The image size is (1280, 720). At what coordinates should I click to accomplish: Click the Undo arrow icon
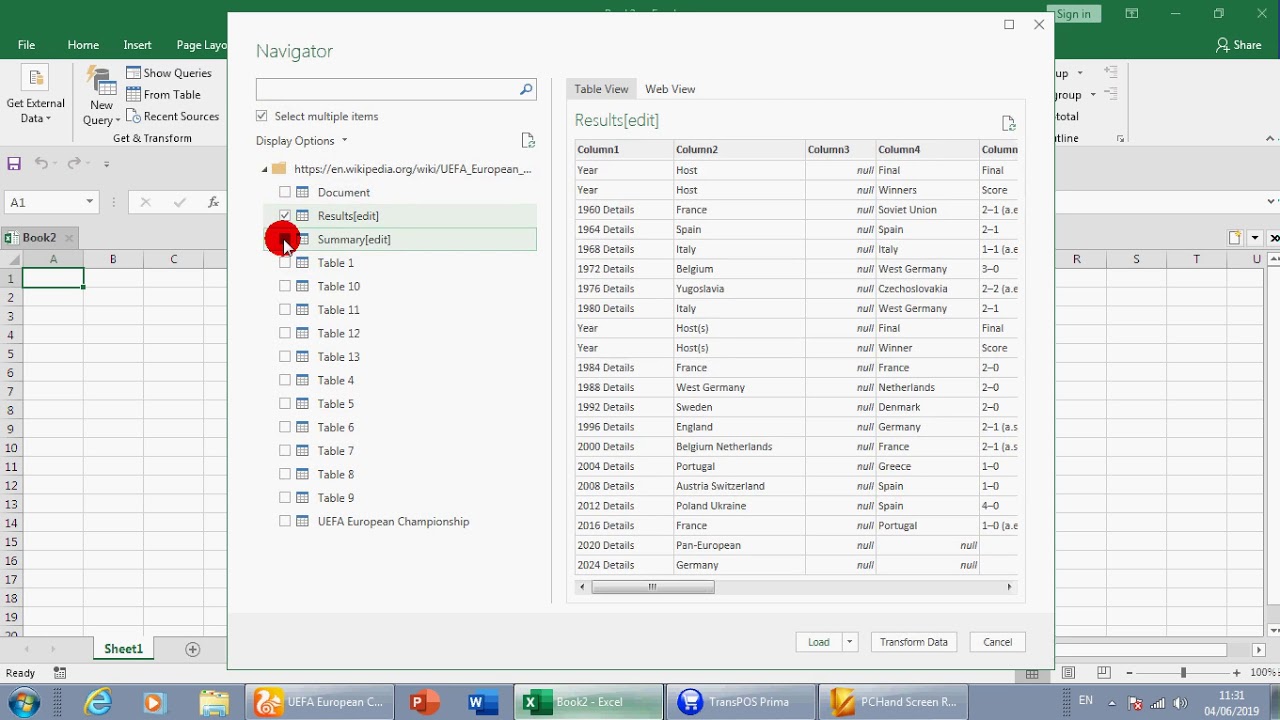point(41,163)
